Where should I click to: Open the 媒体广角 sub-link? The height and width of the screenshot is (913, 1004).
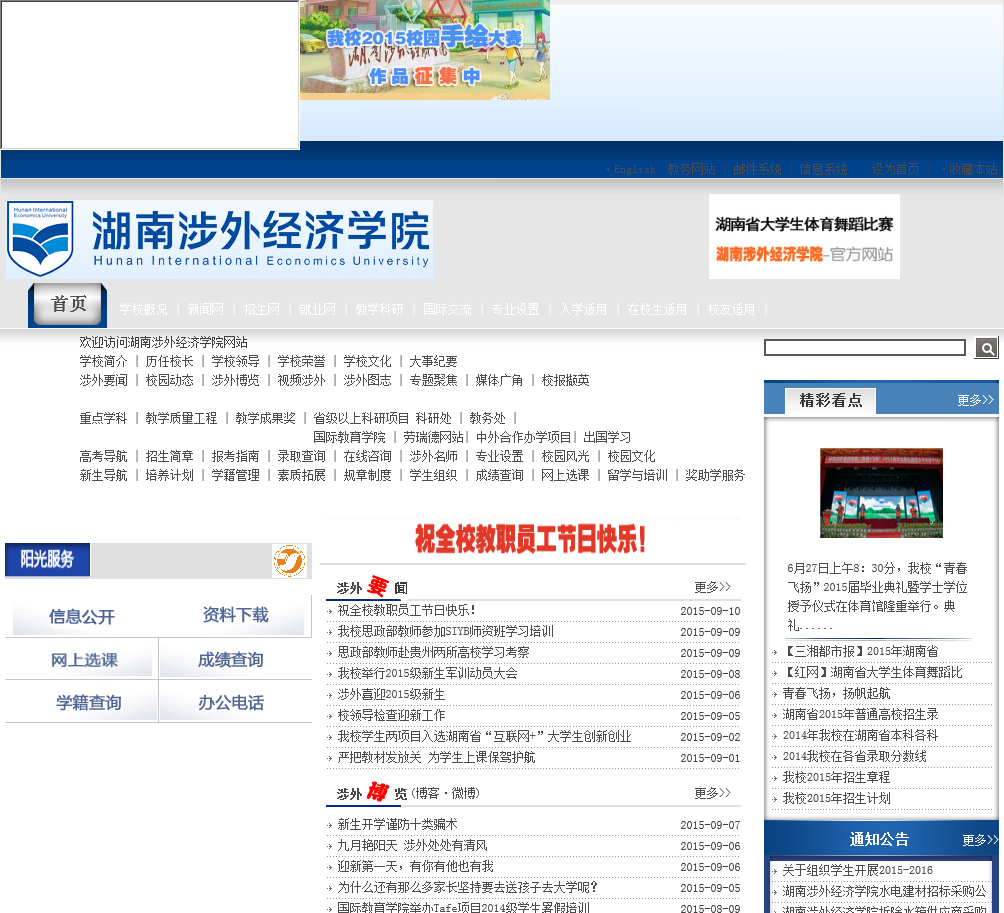(x=499, y=380)
